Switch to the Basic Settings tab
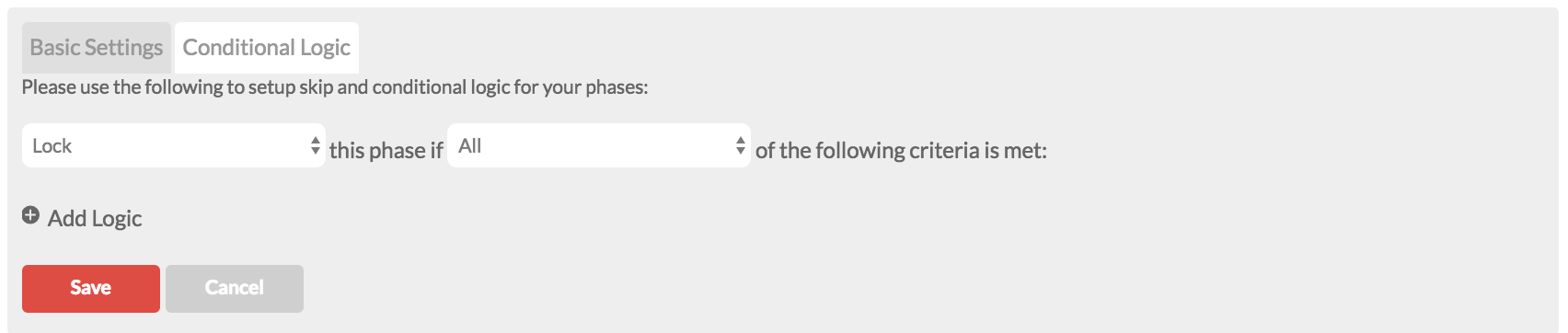 [97, 48]
